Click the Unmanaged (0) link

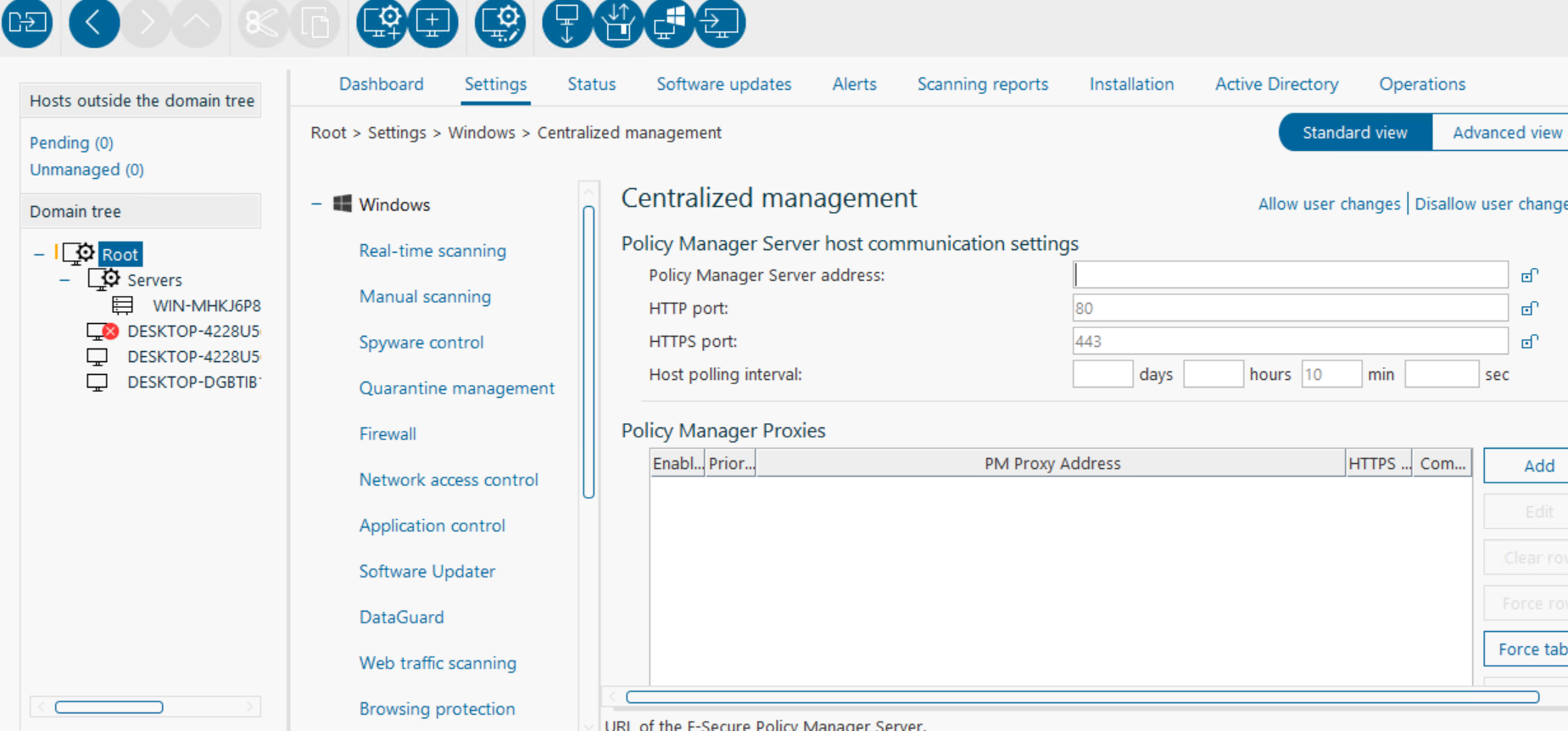tap(86, 170)
